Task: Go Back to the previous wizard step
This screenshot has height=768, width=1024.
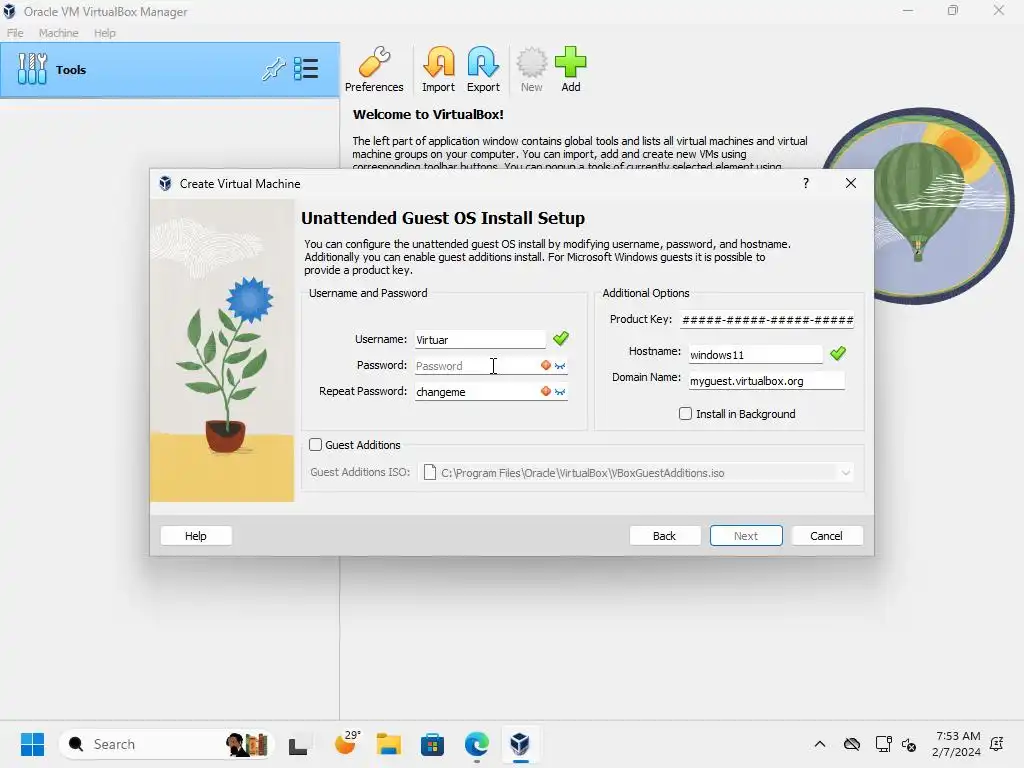Action: 665,536
